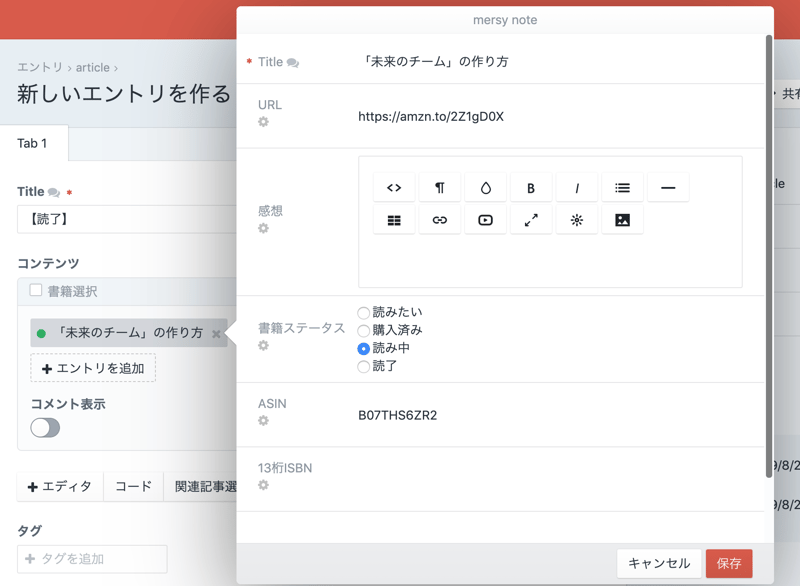The width and height of the screenshot is (800, 586).
Task: Insert an image with the picture icon
Action: pyautogui.click(x=622, y=220)
